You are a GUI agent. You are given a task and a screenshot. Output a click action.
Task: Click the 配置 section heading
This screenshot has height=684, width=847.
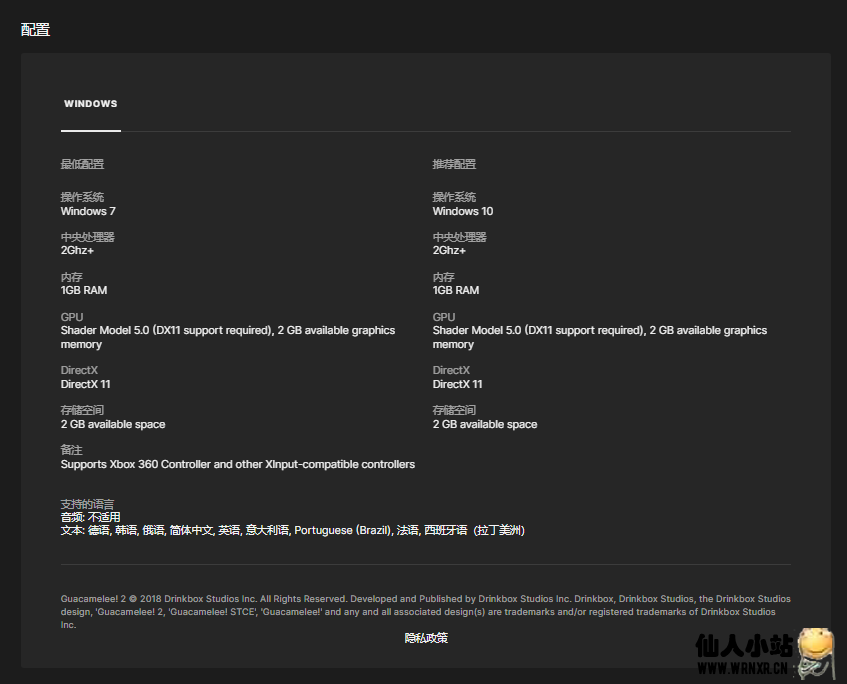point(35,30)
